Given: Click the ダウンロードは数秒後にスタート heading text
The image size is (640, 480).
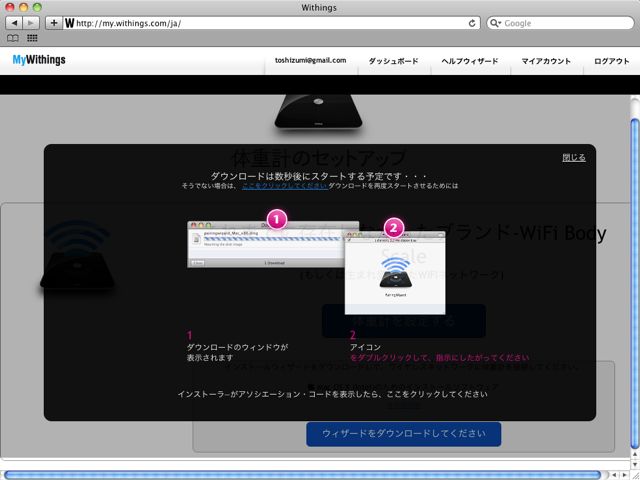Looking at the screenshot, I should tap(319, 176).
